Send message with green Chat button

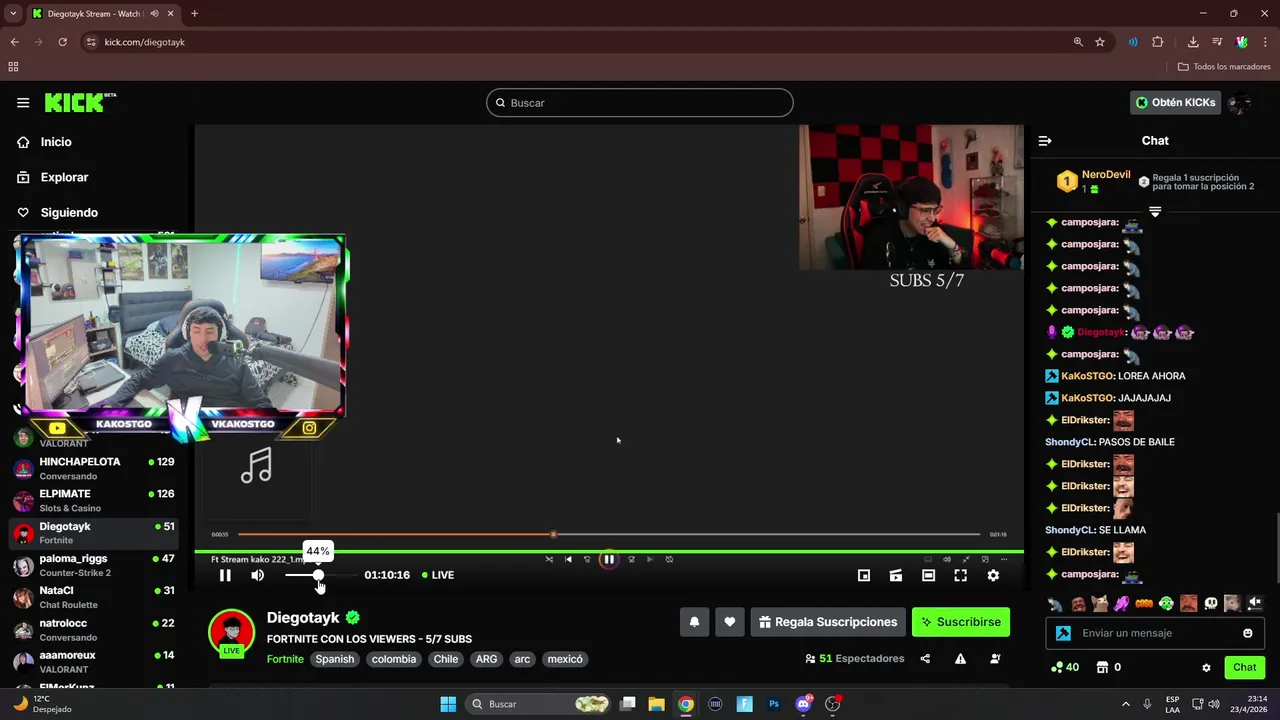1244,667
